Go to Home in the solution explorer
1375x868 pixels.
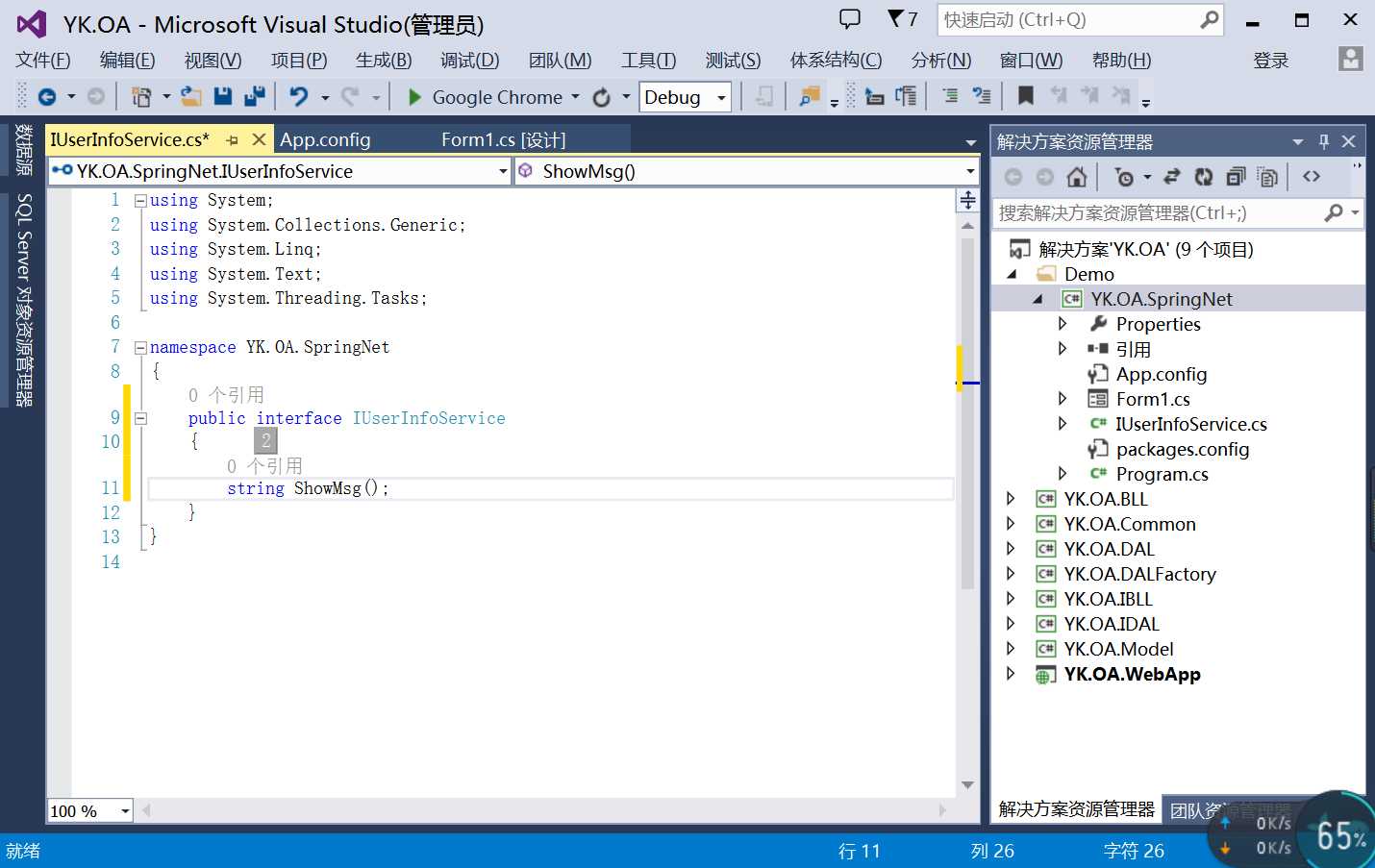1077,177
